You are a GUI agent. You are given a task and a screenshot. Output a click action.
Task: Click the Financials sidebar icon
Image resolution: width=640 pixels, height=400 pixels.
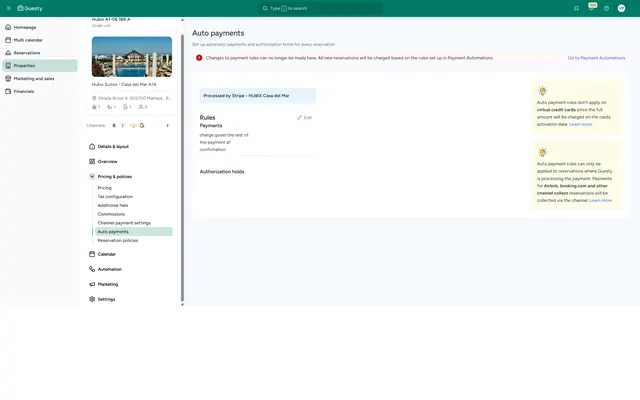8,91
